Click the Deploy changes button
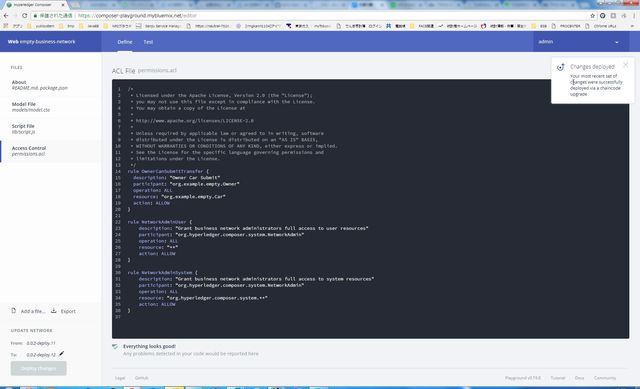 pos(38,368)
